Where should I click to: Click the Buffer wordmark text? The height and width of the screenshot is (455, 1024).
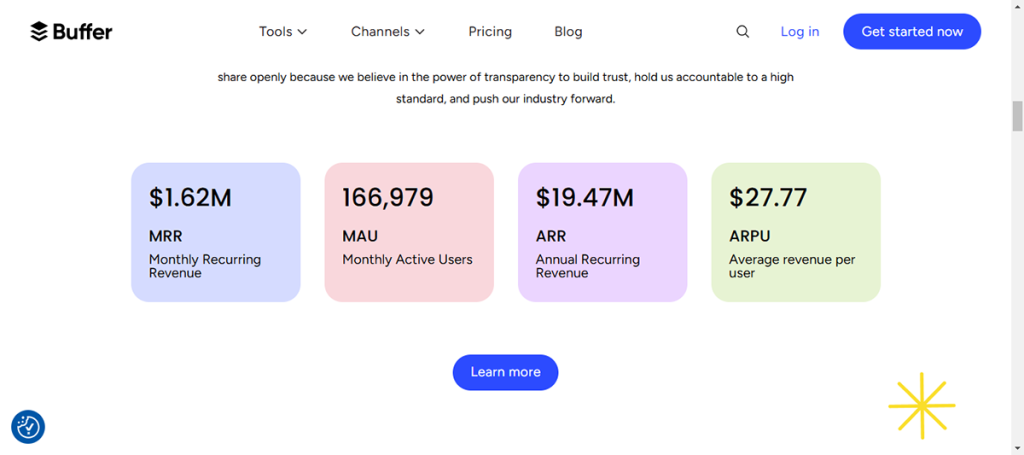click(x=82, y=32)
